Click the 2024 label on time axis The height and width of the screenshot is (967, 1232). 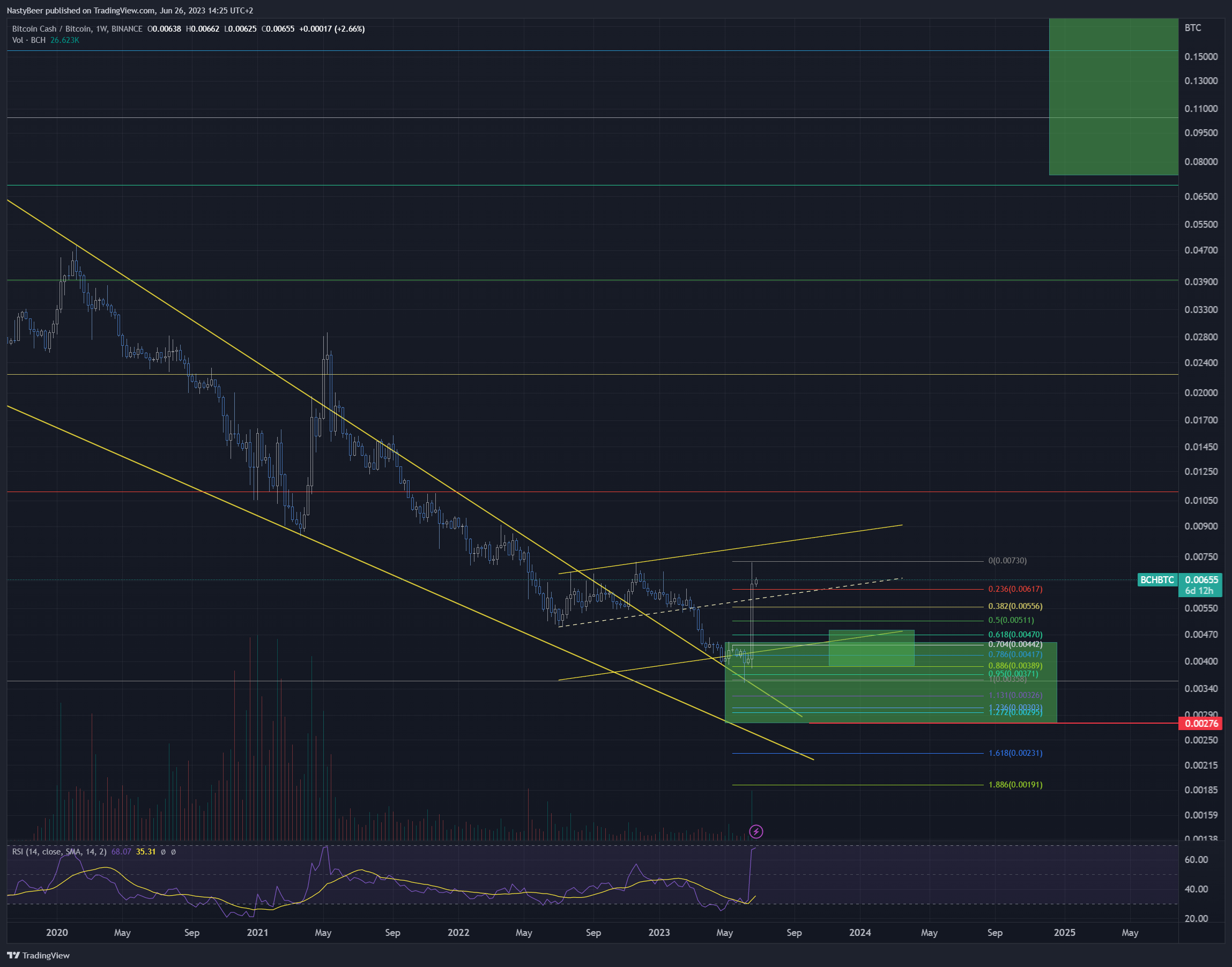[x=860, y=933]
